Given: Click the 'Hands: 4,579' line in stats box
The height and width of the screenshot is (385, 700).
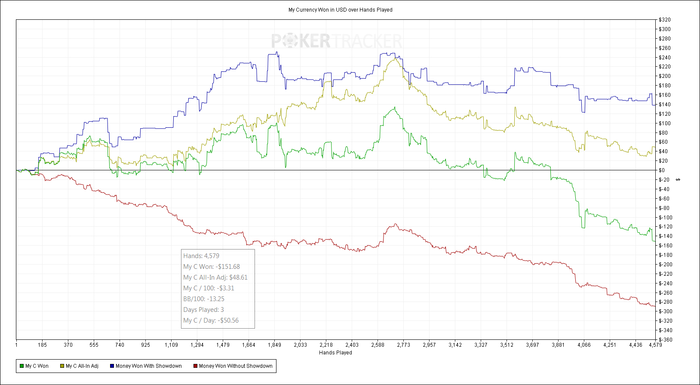Looking at the screenshot, I should [x=200, y=256].
